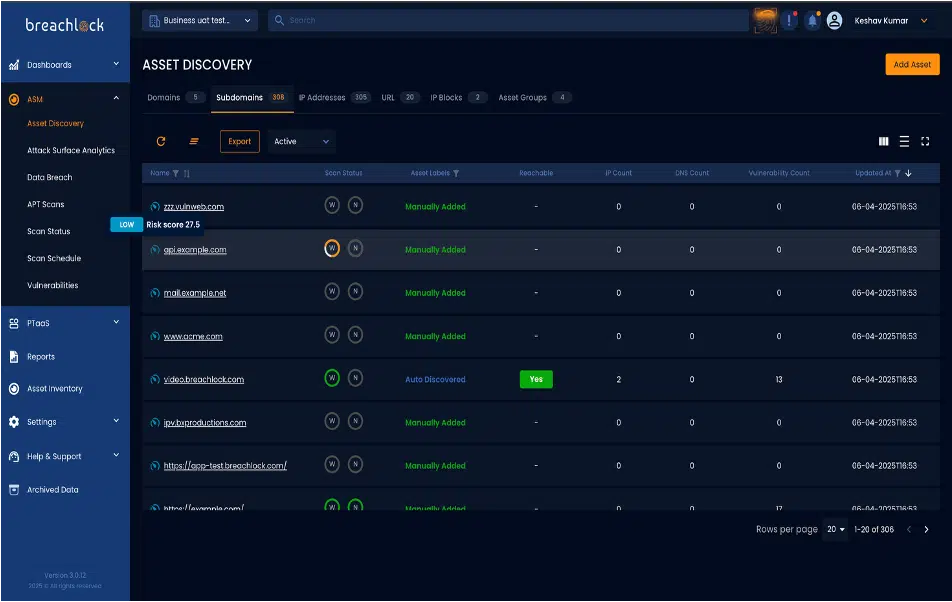Click the W scan icon for www.acme.com
952x602 pixels.
(x=332, y=334)
